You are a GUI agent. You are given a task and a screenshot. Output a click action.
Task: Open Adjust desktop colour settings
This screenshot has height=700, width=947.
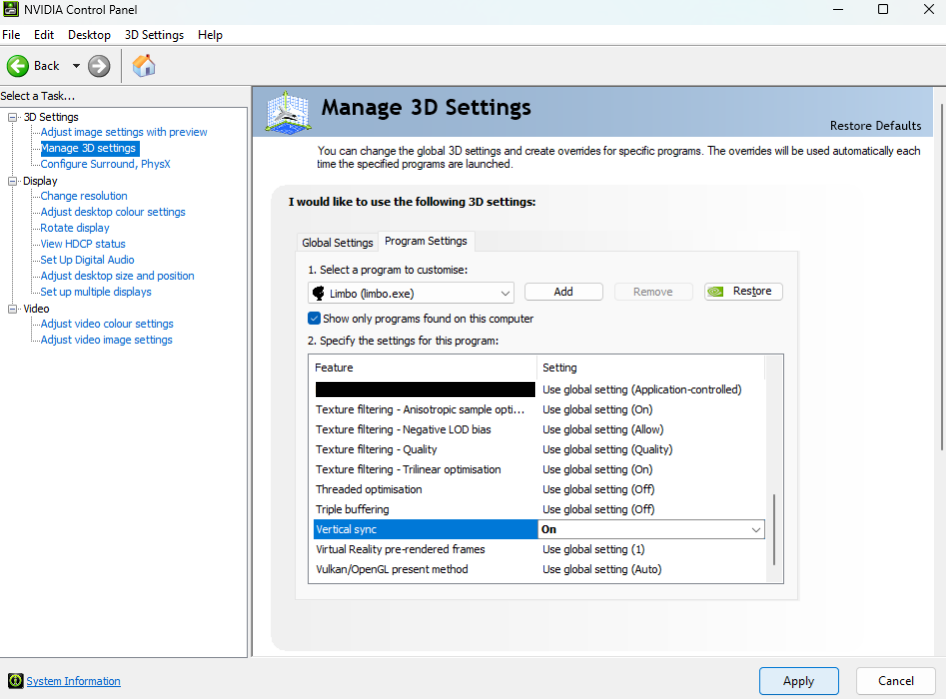click(x=113, y=212)
